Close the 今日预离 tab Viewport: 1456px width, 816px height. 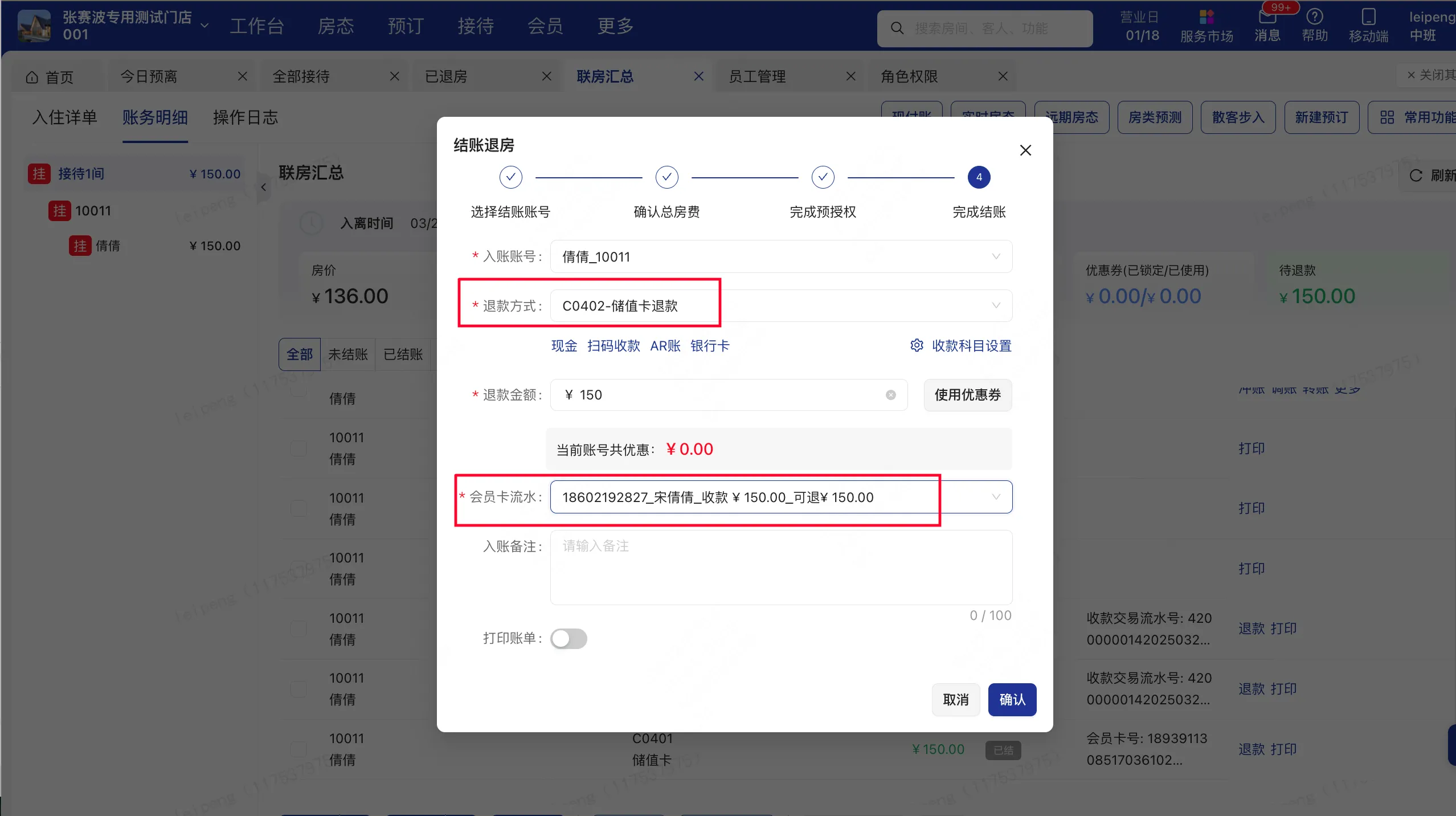point(243,76)
